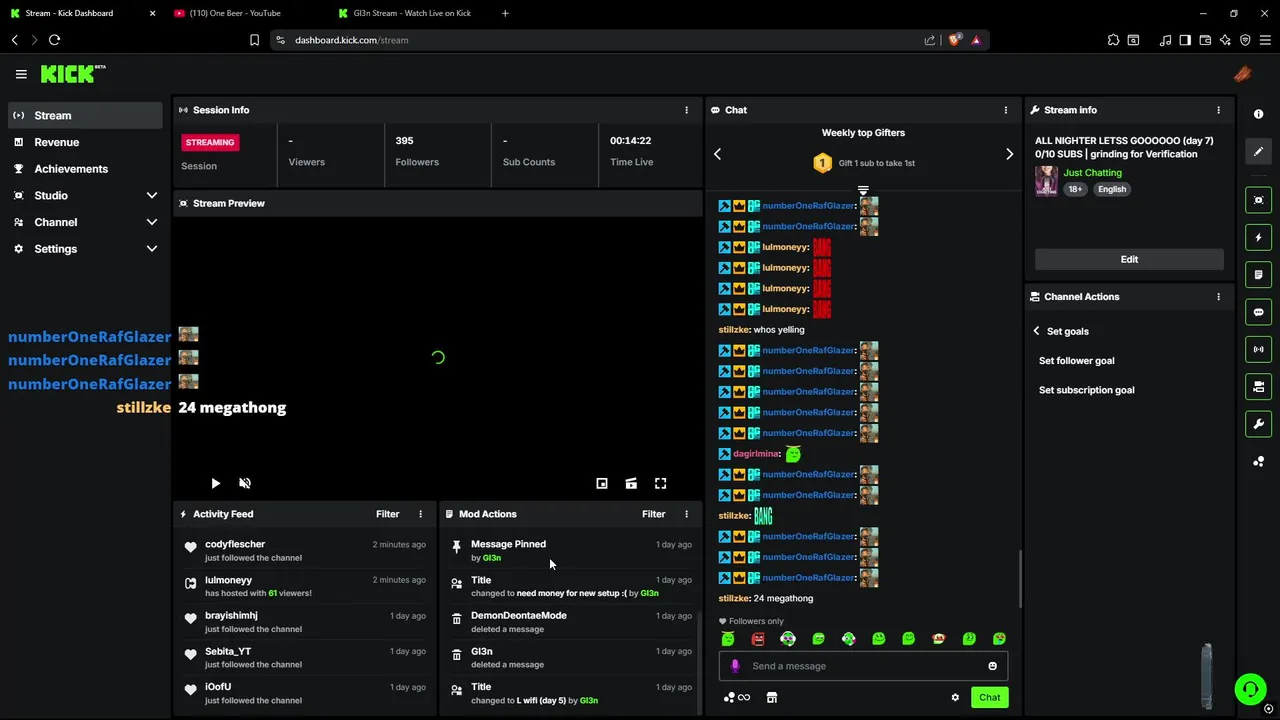Click the purple microphone icon in chat input
Image resolution: width=1280 pixels, height=720 pixels.
point(735,666)
